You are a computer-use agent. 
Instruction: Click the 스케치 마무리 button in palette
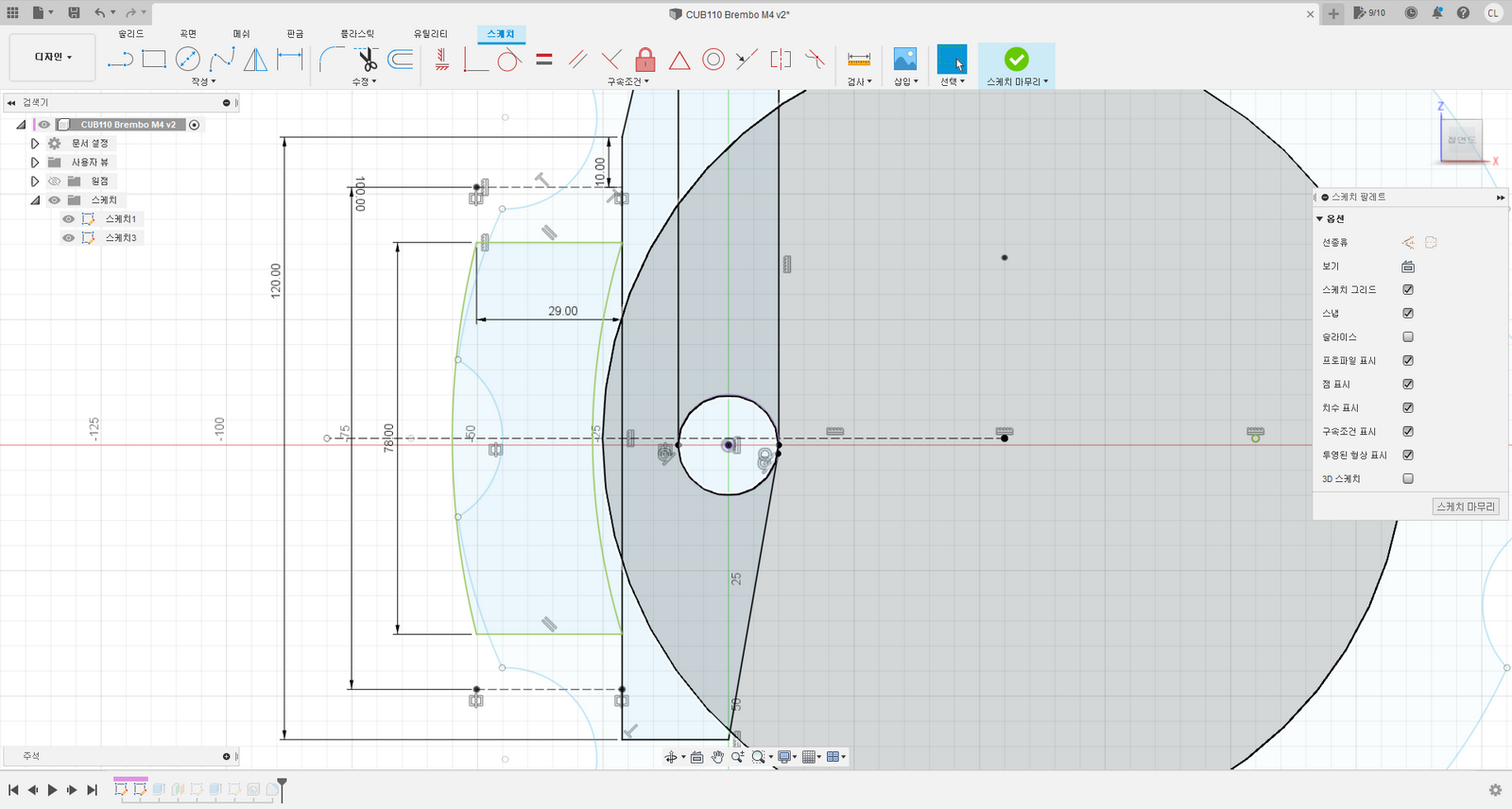coord(1466,507)
